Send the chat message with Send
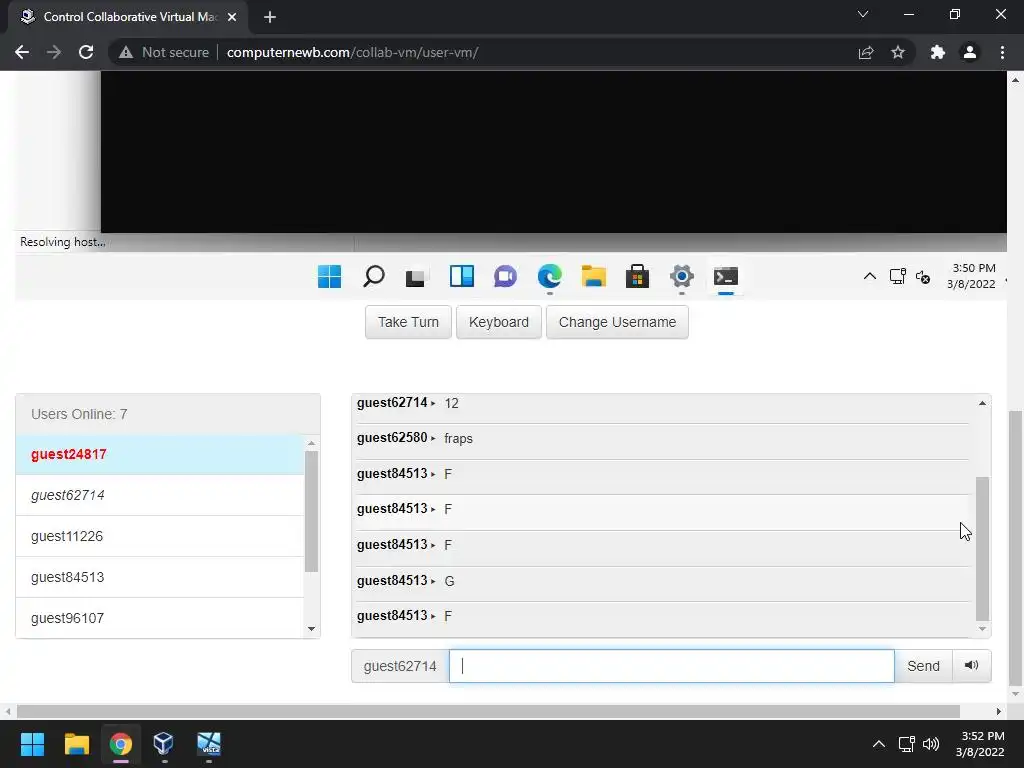Image resolution: width=1024 pixels, height=768 pixels. (923, 666)
